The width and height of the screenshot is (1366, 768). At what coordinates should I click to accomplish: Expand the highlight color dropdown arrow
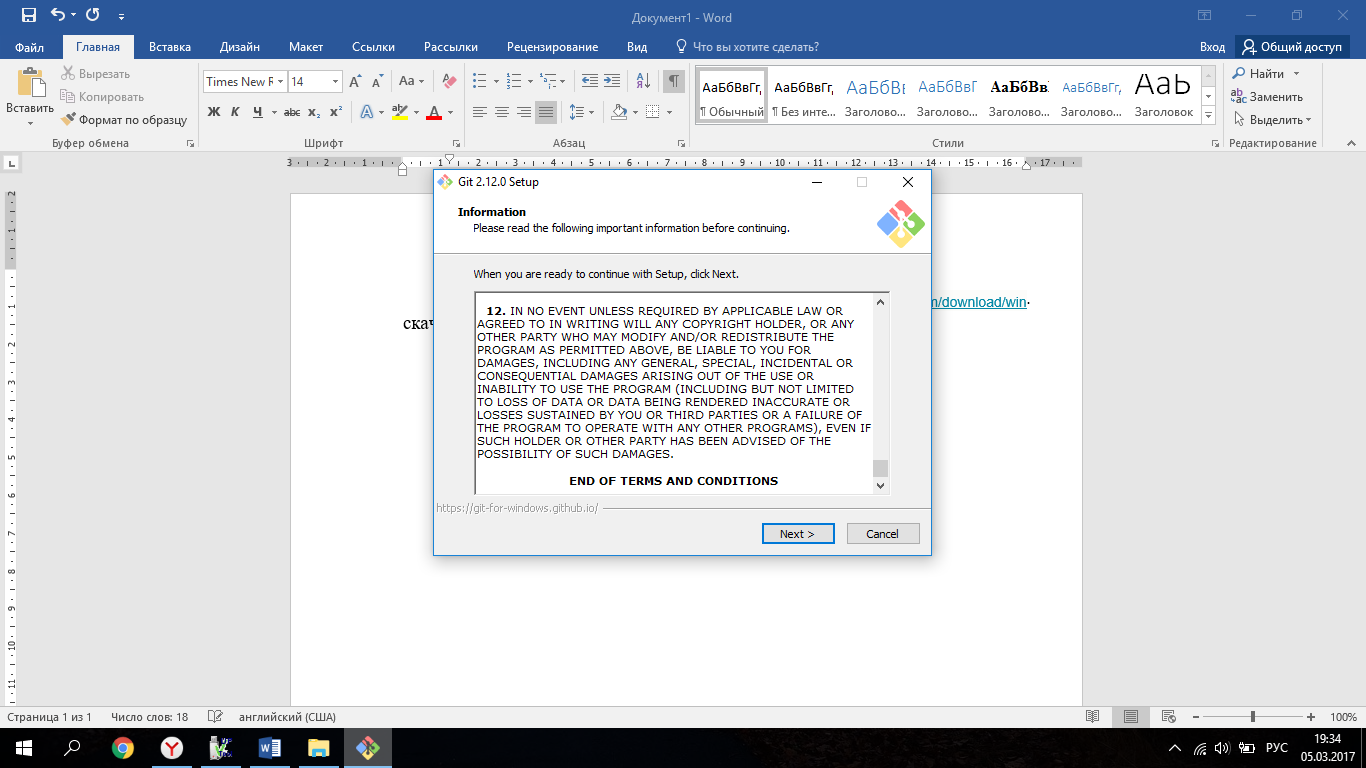tap(415, 112)
